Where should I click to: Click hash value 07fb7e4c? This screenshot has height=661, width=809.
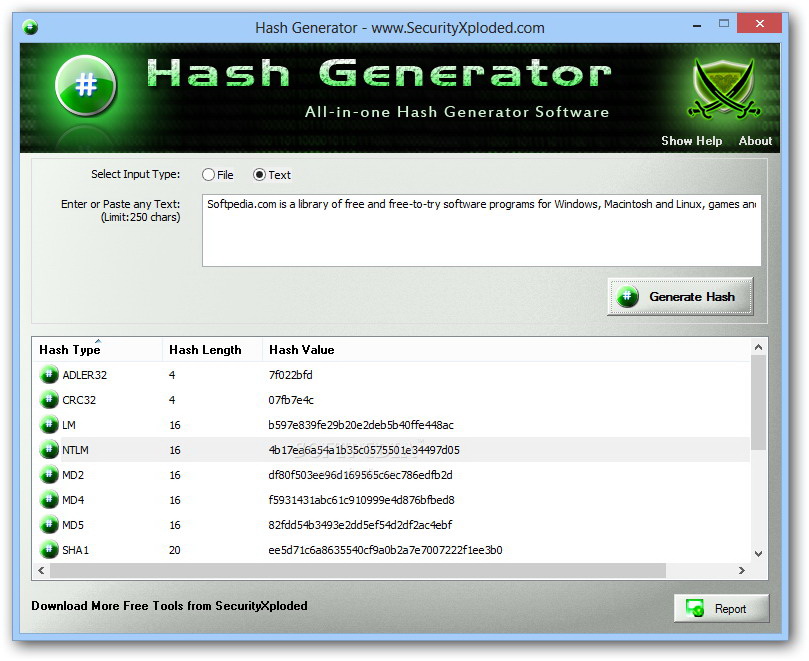[x=291, y=400]
